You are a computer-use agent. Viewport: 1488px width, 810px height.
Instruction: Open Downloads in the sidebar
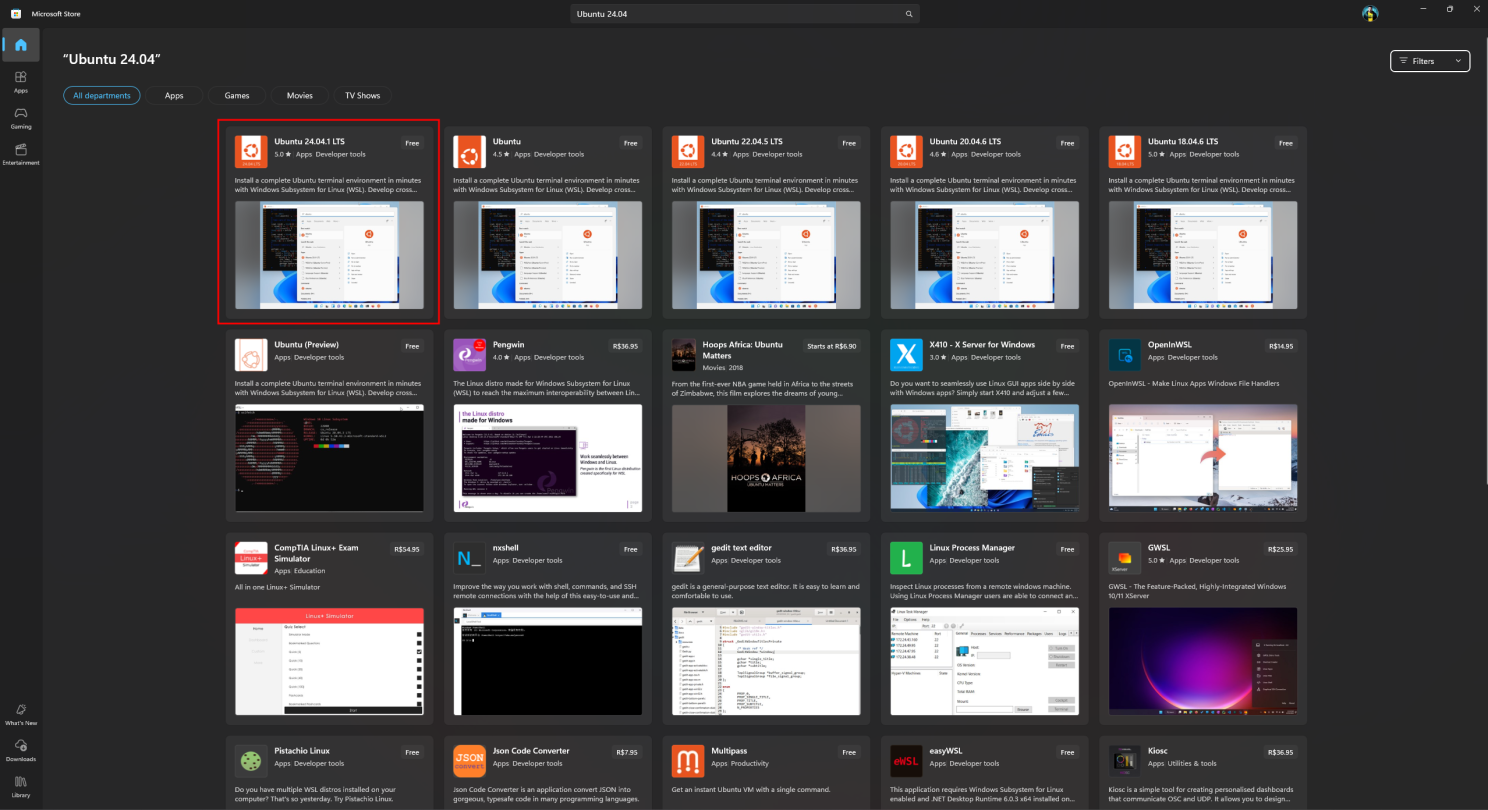pos(21,749)
